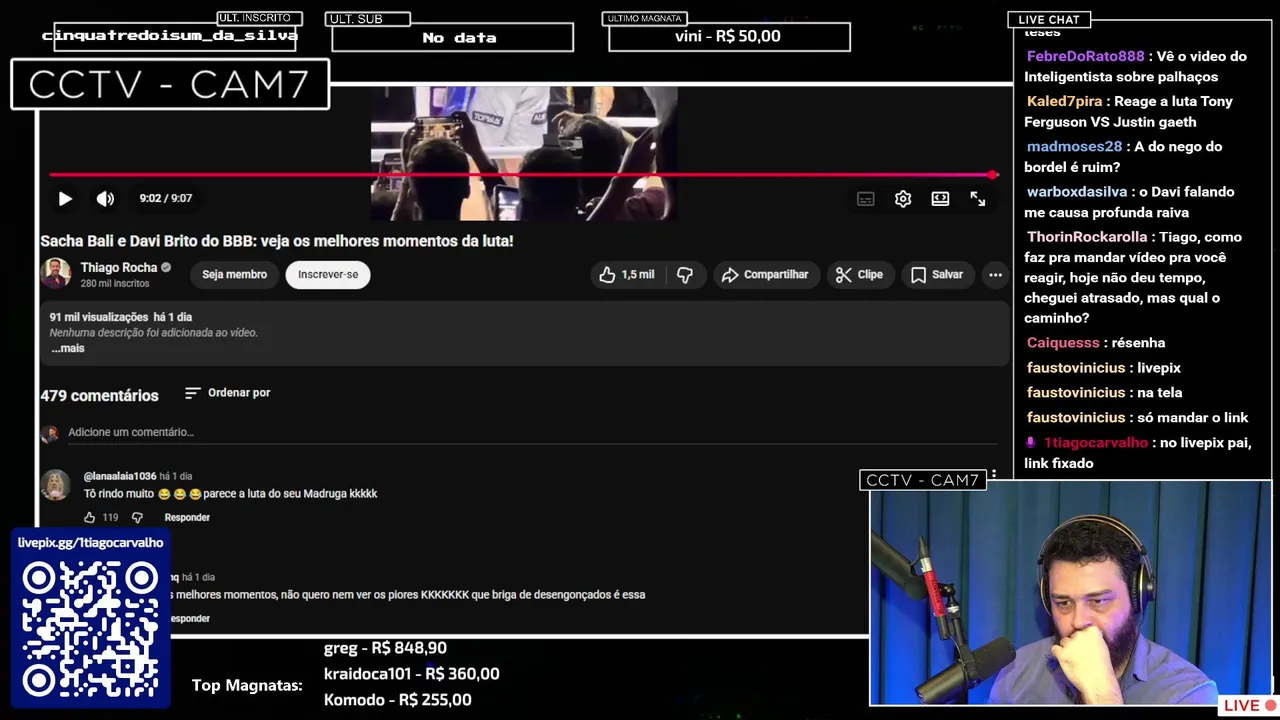Expand the video description with ...mais
Screen dimensions: 1280x720
pos(68,348)
